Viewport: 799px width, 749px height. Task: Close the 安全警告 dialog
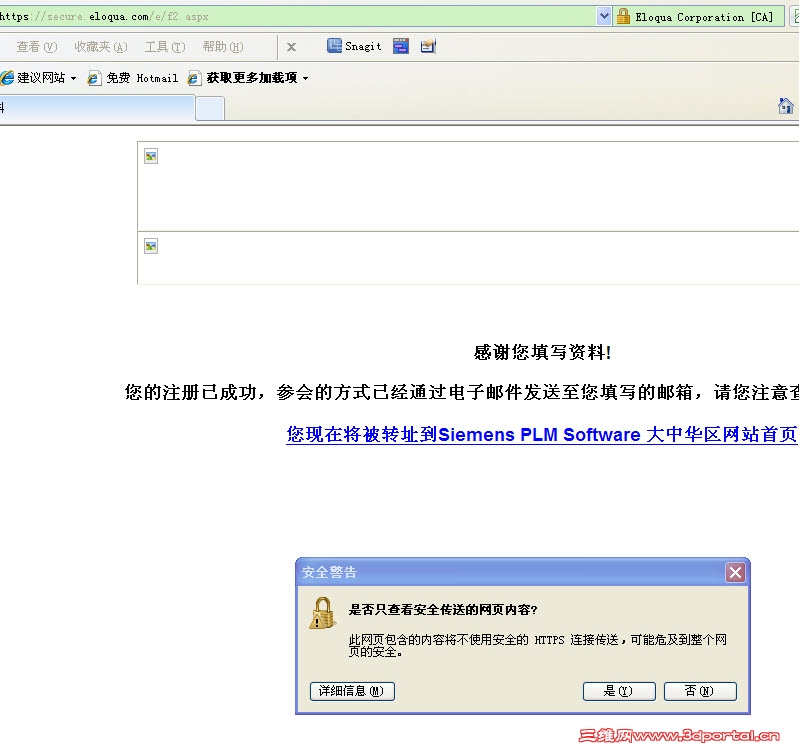pos(735,572)
